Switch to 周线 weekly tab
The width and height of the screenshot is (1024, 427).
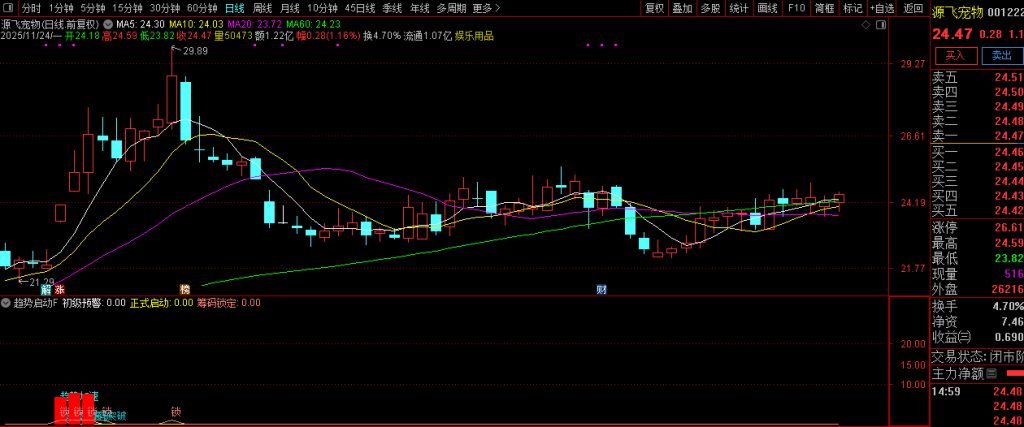point(262,8)
